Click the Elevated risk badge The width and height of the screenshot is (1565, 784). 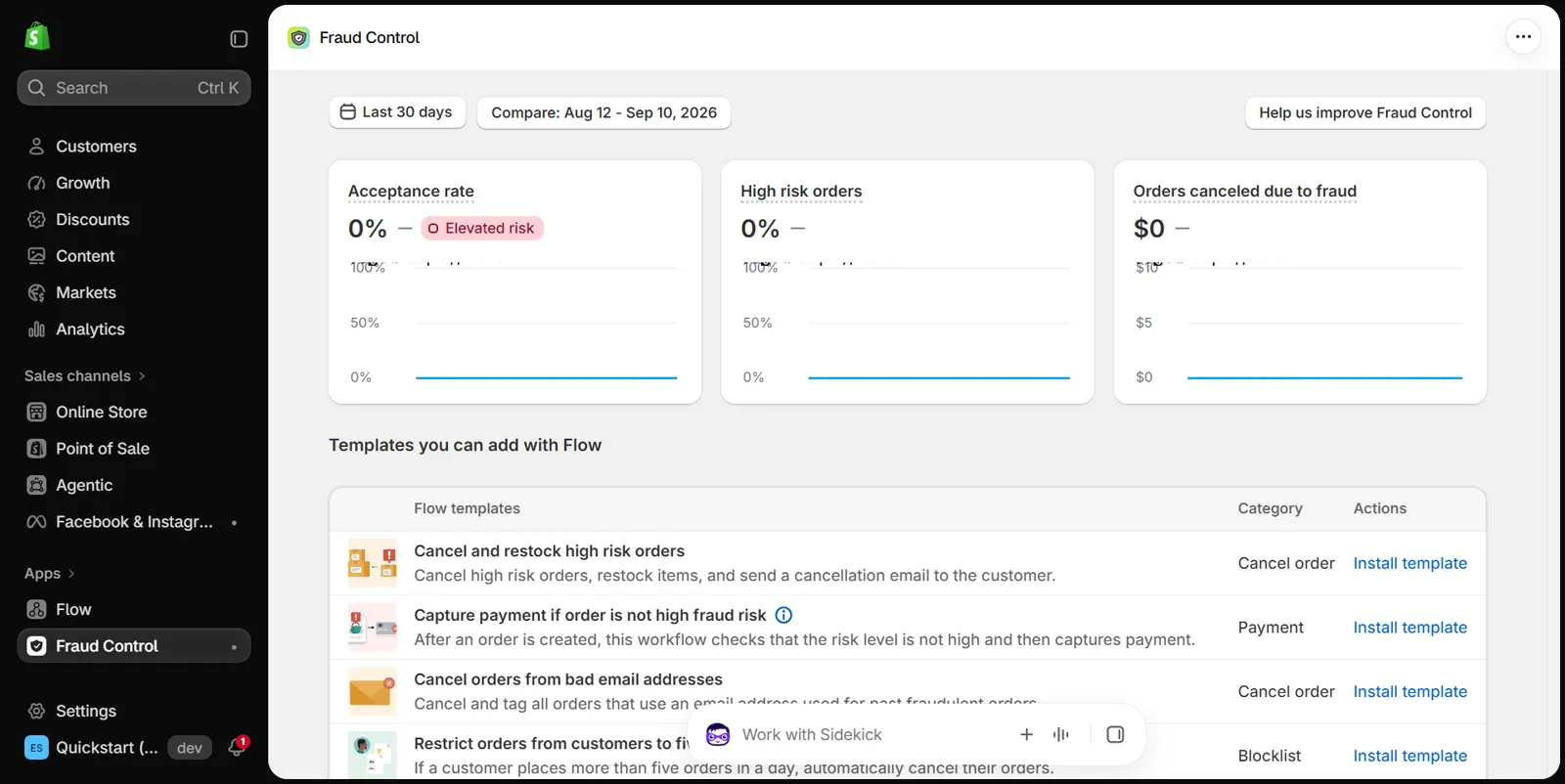482,228
